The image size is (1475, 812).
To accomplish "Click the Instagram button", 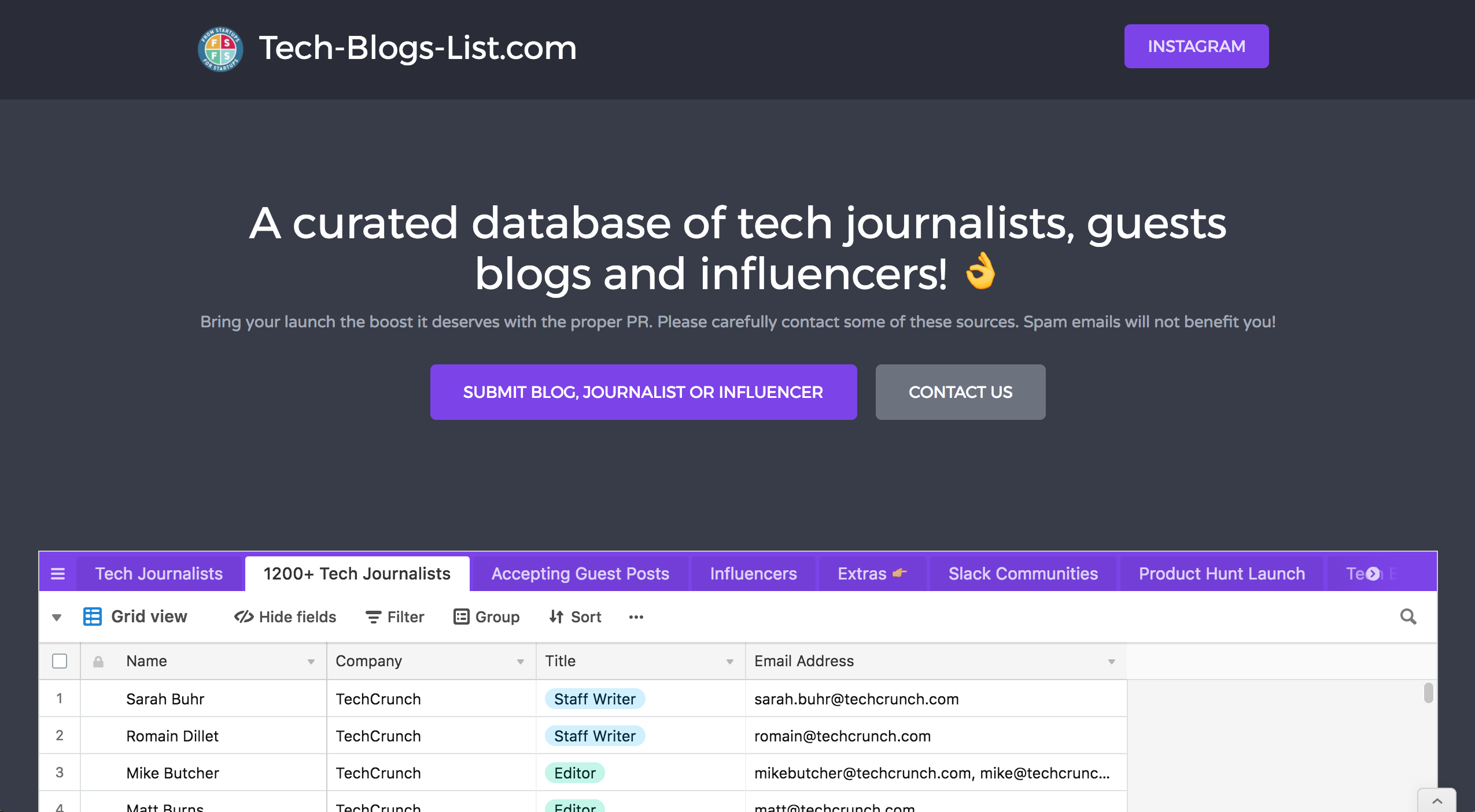I will click(1196, 46).
